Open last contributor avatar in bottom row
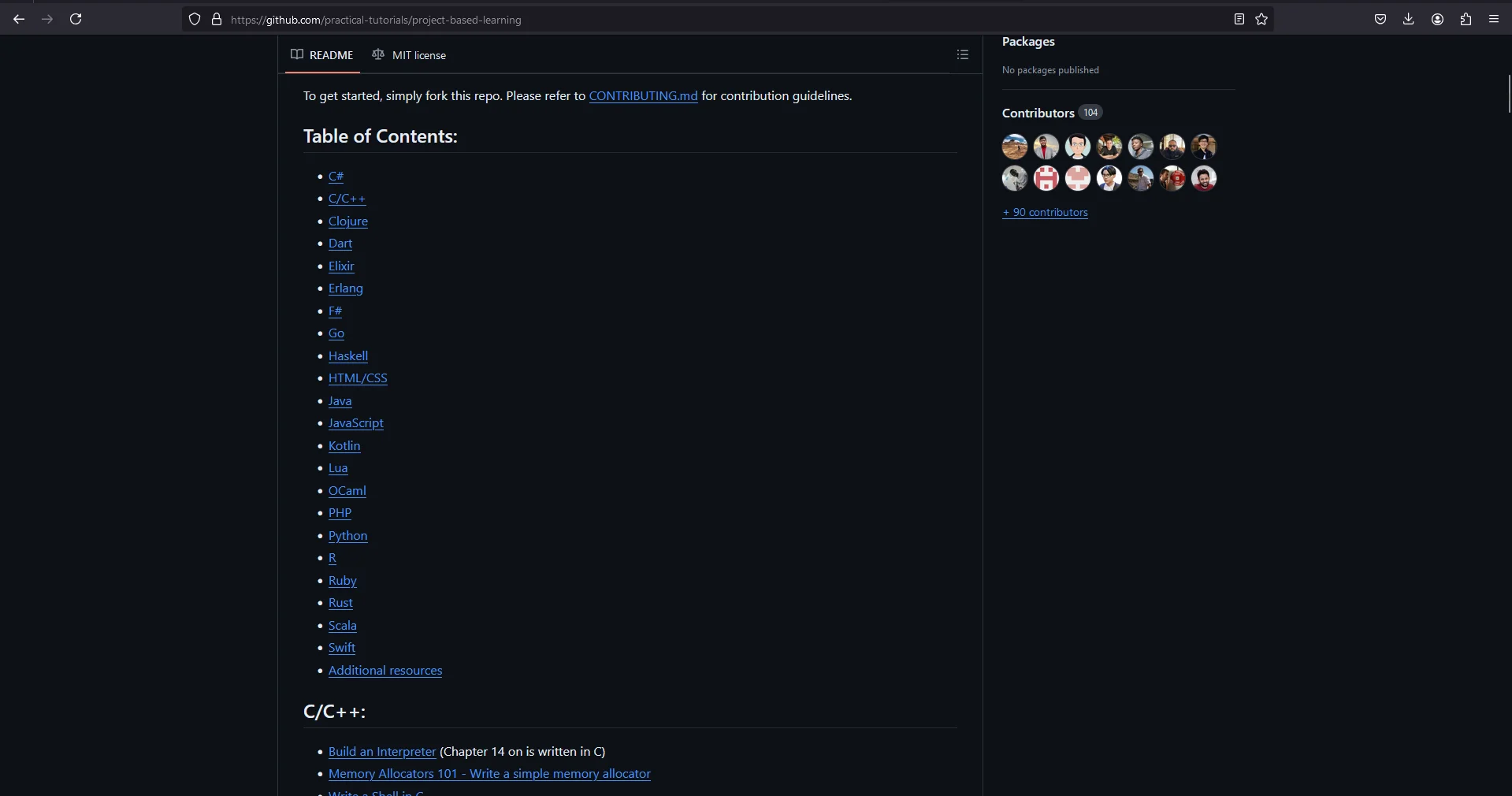 pos(1204,178)
